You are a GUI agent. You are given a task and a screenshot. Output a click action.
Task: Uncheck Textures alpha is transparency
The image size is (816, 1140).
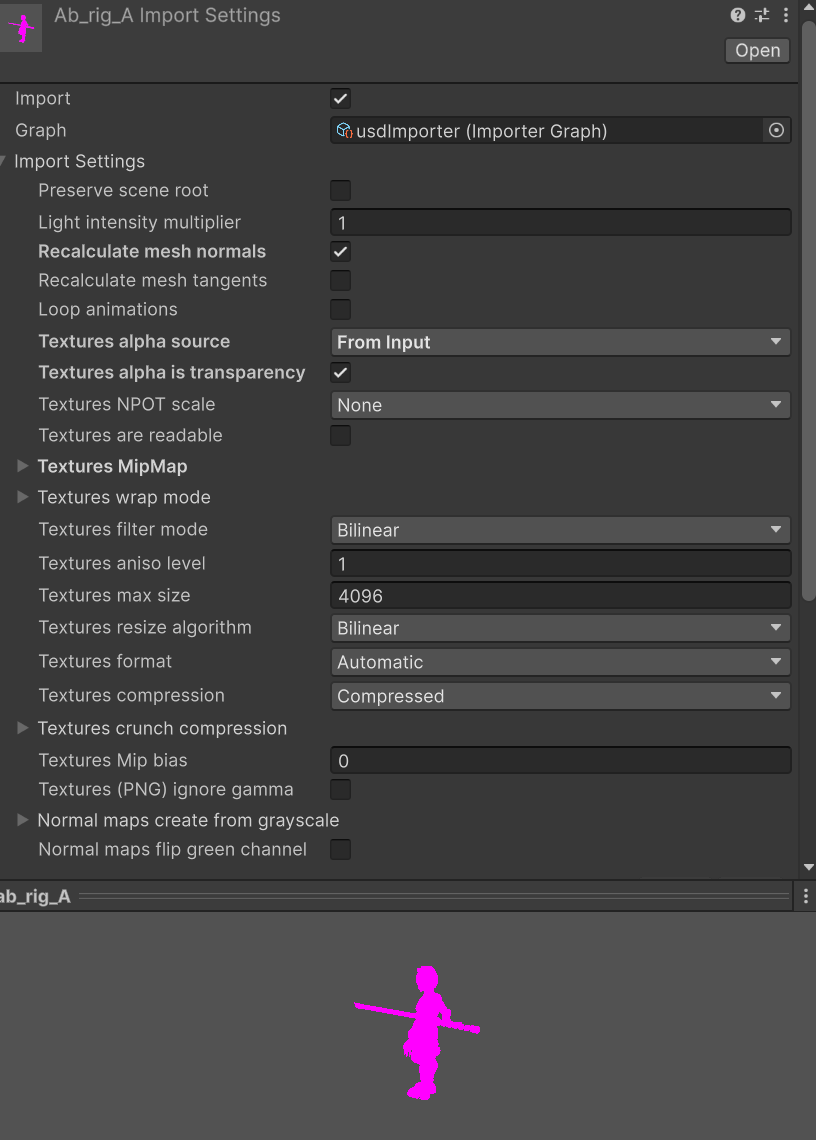point(340,373)
